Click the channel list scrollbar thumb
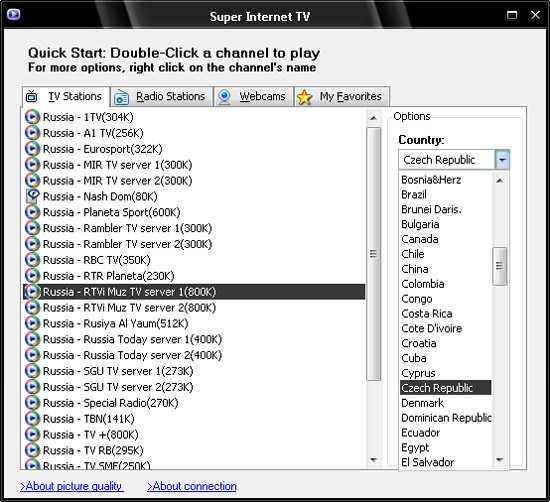The height and width of the screenshot is (502, 550). [374, 254]
